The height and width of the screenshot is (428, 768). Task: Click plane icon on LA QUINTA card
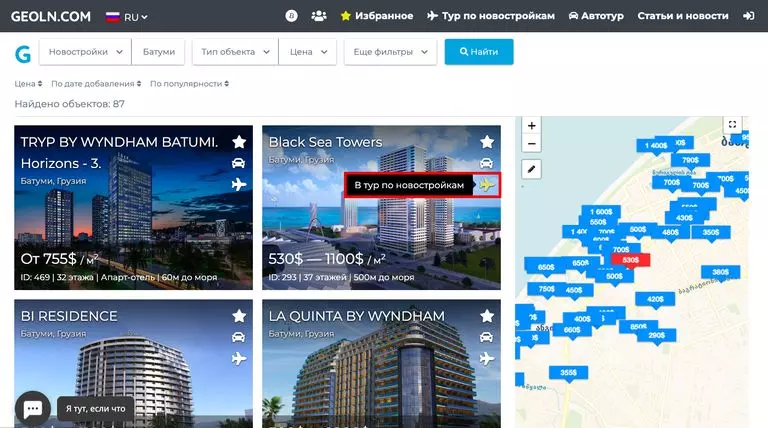(487, 358)
